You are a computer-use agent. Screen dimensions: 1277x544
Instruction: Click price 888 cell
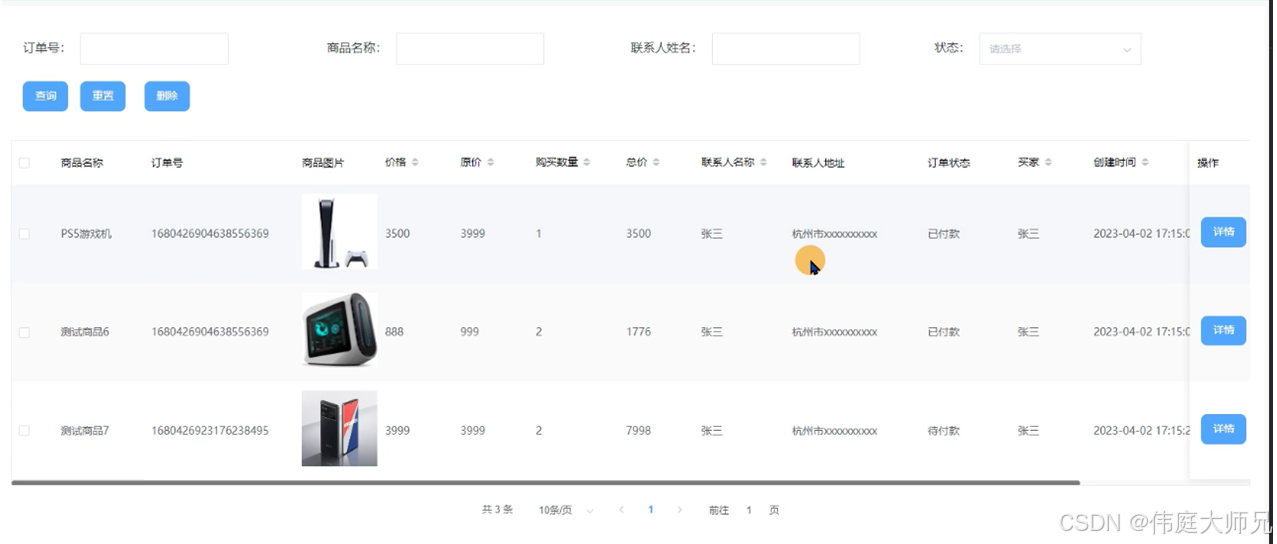[394, 332]
